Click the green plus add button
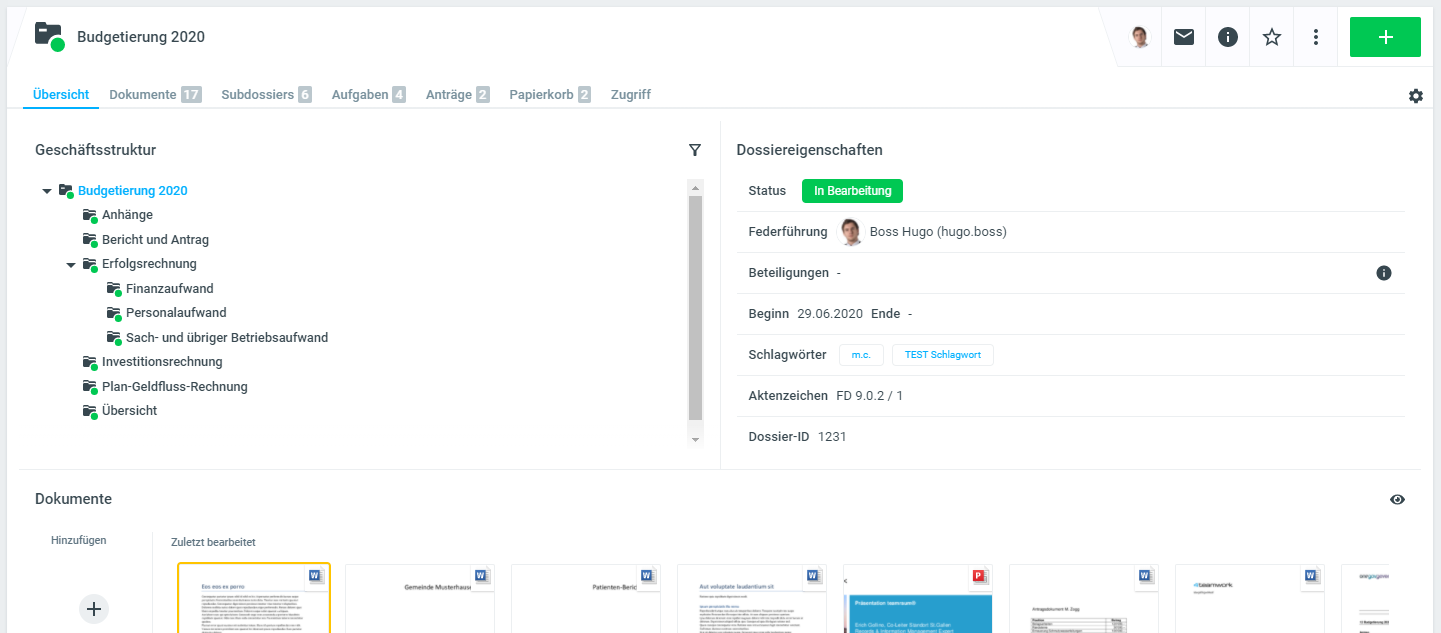 pyautogui.click(x=1385, y=37)
